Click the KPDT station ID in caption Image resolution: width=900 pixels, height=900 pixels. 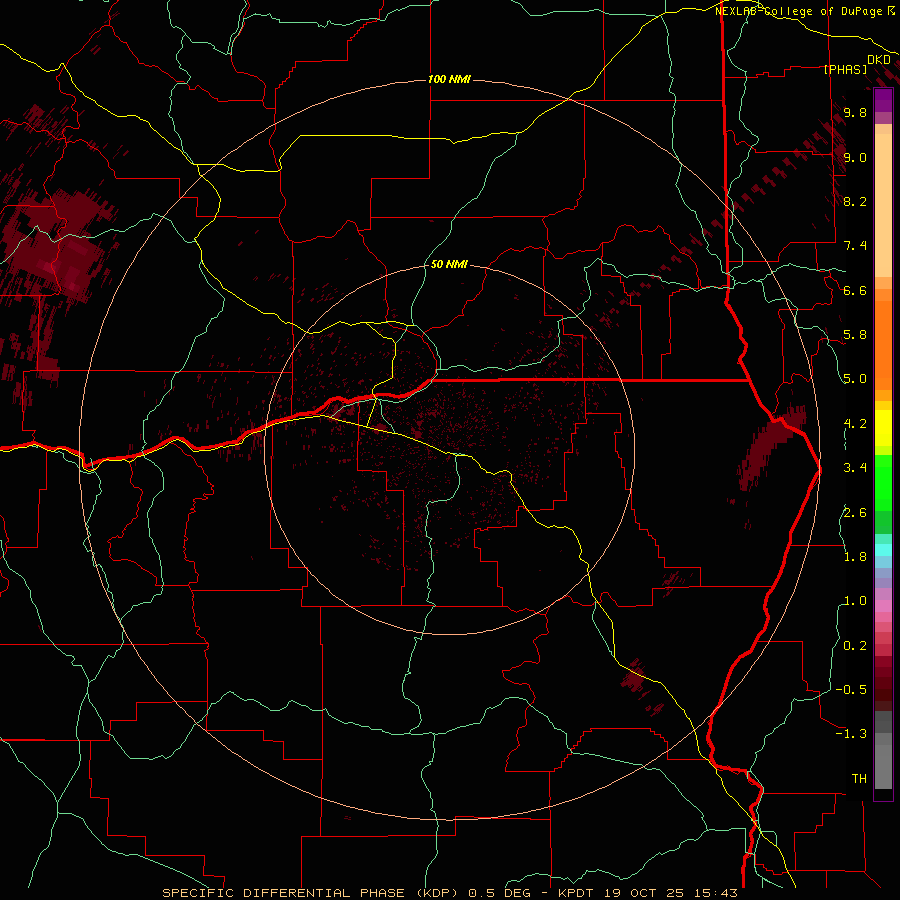577,893
